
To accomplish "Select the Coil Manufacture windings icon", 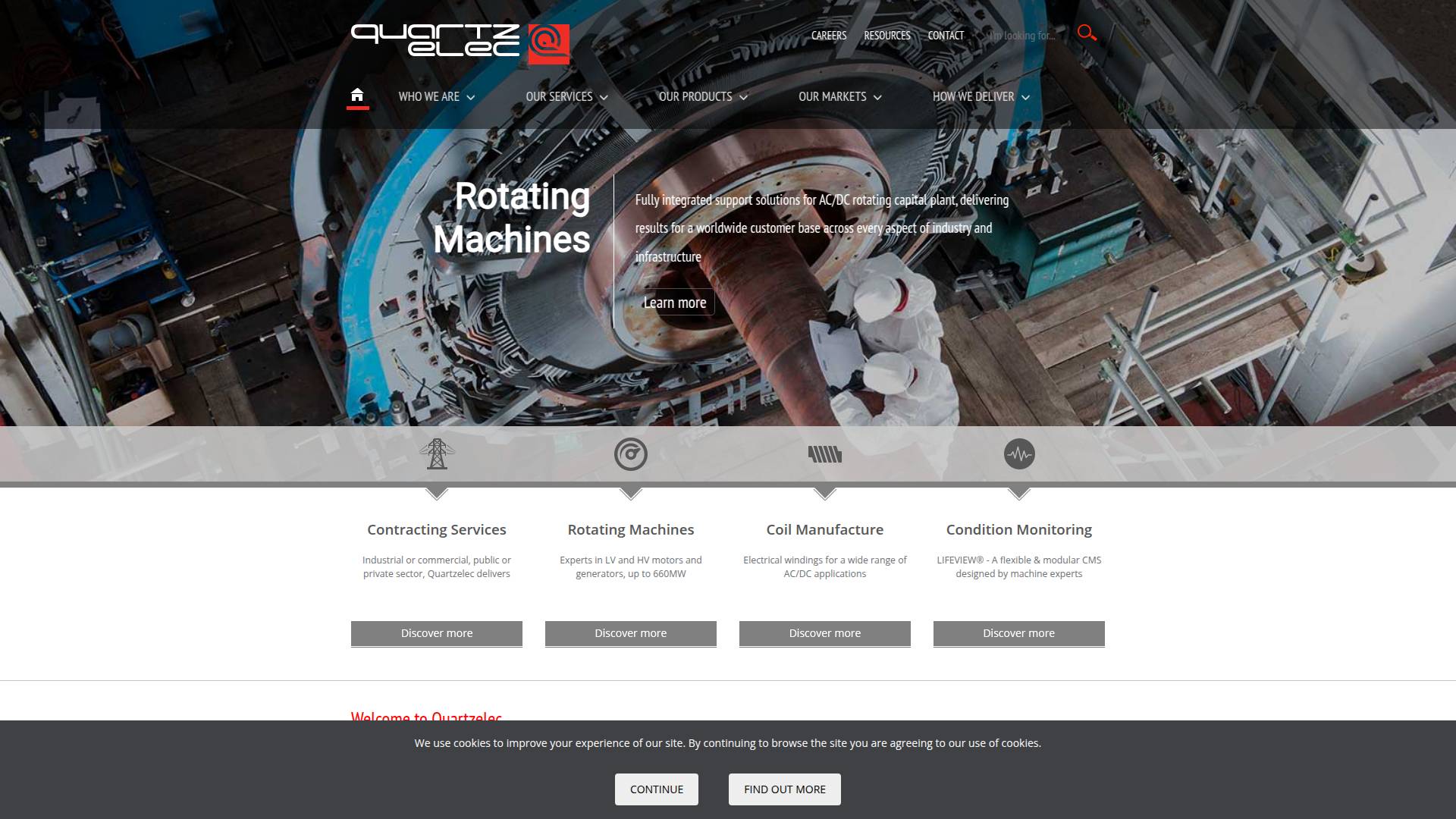I will tap(825, 454).
